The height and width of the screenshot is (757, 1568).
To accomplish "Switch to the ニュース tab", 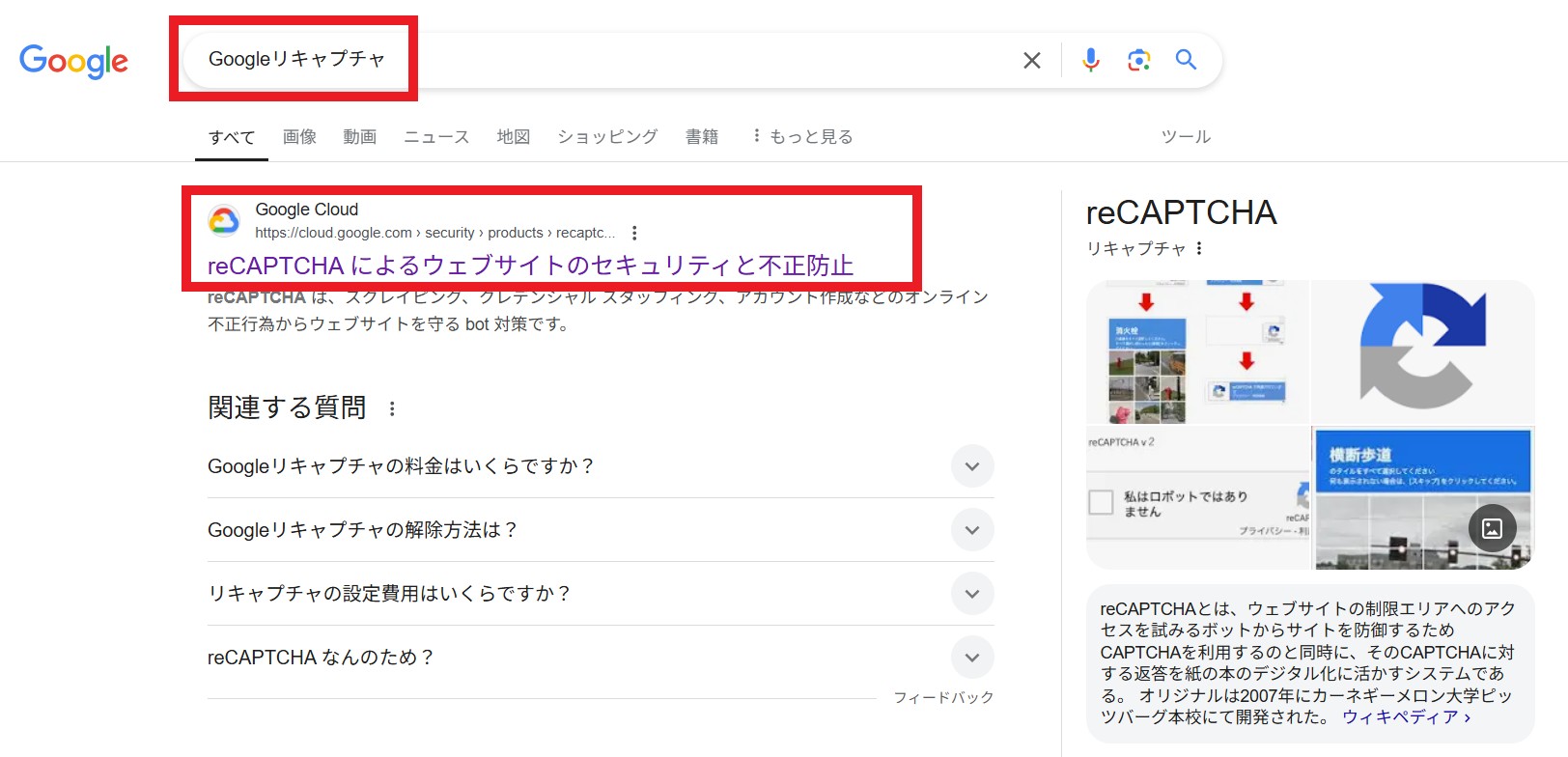I will pyautogui.click(x=436, y=137).
